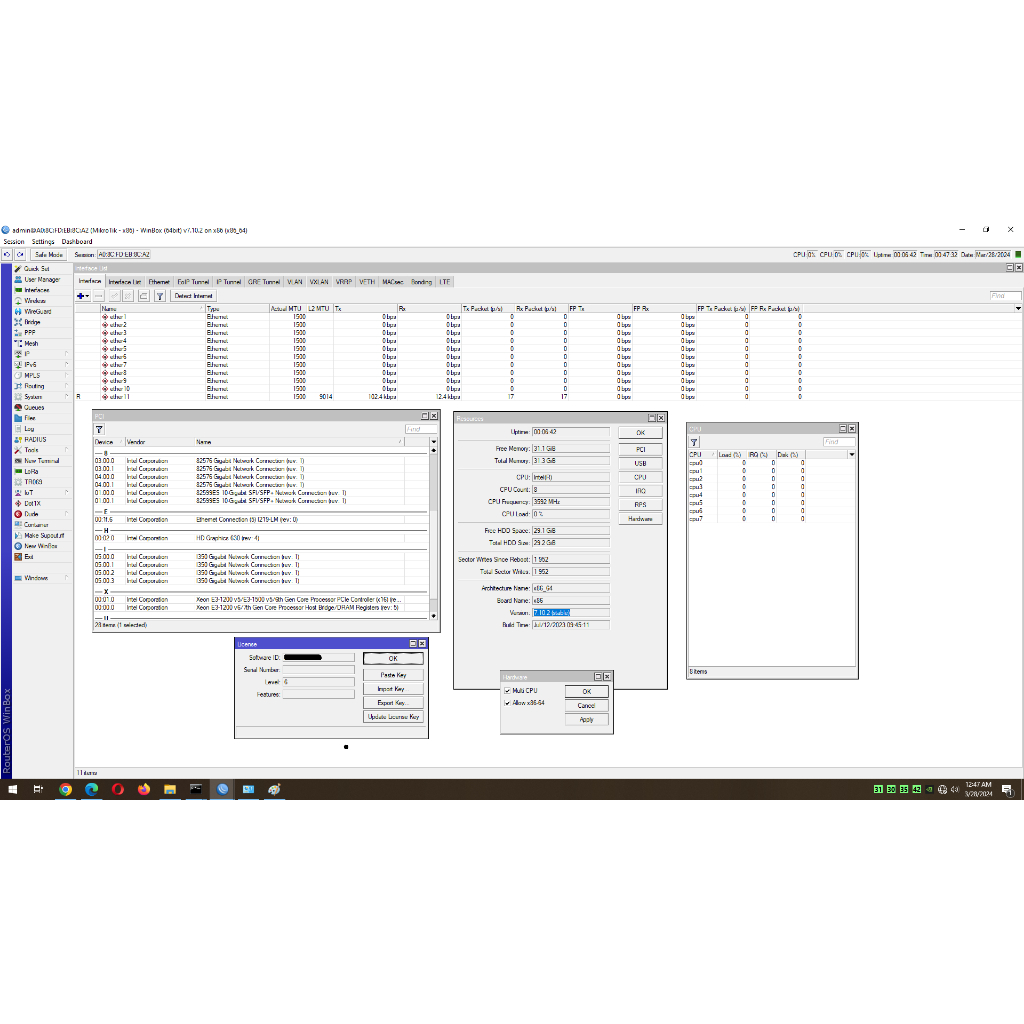Click the filter funnel in Interface List
This screenshot has height=1024, width=1024.
click(x=158, y=296)
